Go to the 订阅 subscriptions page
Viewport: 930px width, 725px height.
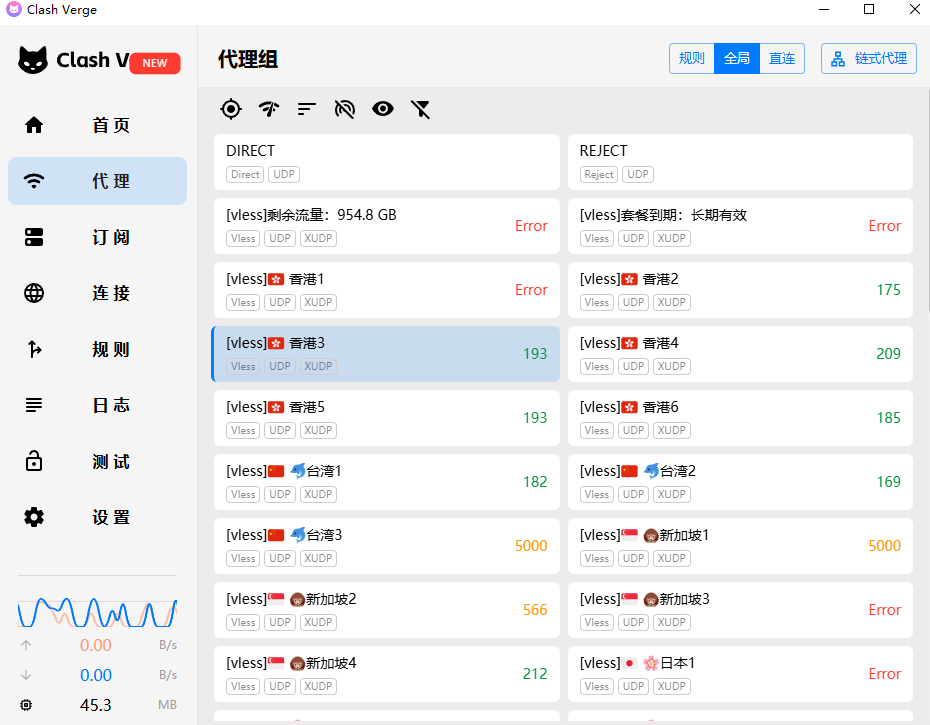click(97, 237)
